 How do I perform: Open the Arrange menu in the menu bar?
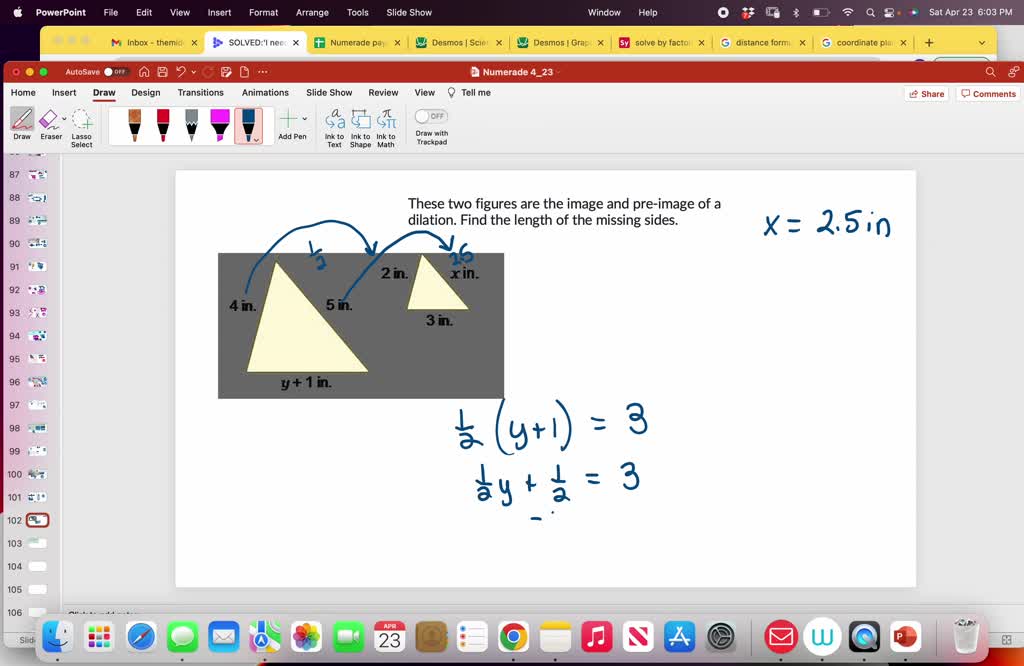tap(312, 12)
